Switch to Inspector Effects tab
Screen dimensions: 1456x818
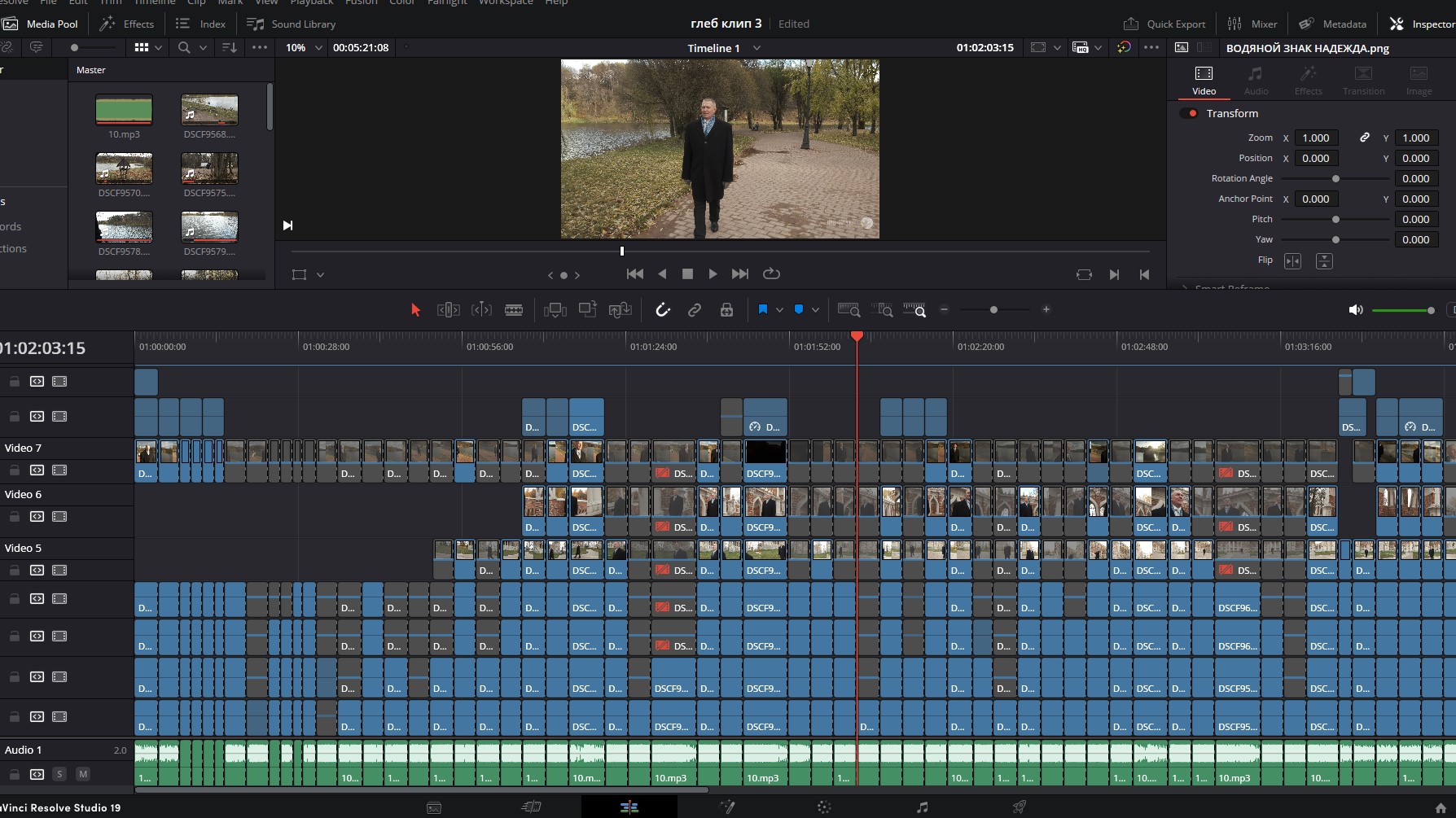pyautogui.click(x=1308, y=81)
